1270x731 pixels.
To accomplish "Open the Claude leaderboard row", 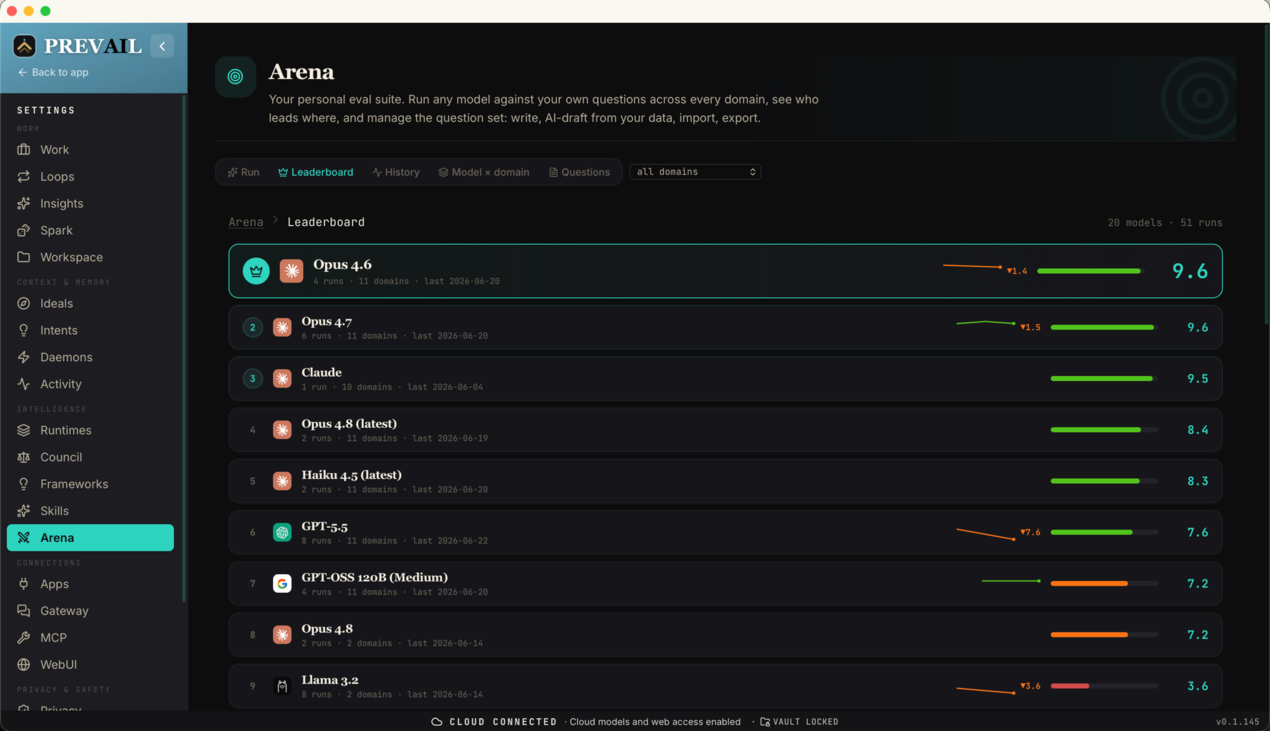I will coord(725,378).
